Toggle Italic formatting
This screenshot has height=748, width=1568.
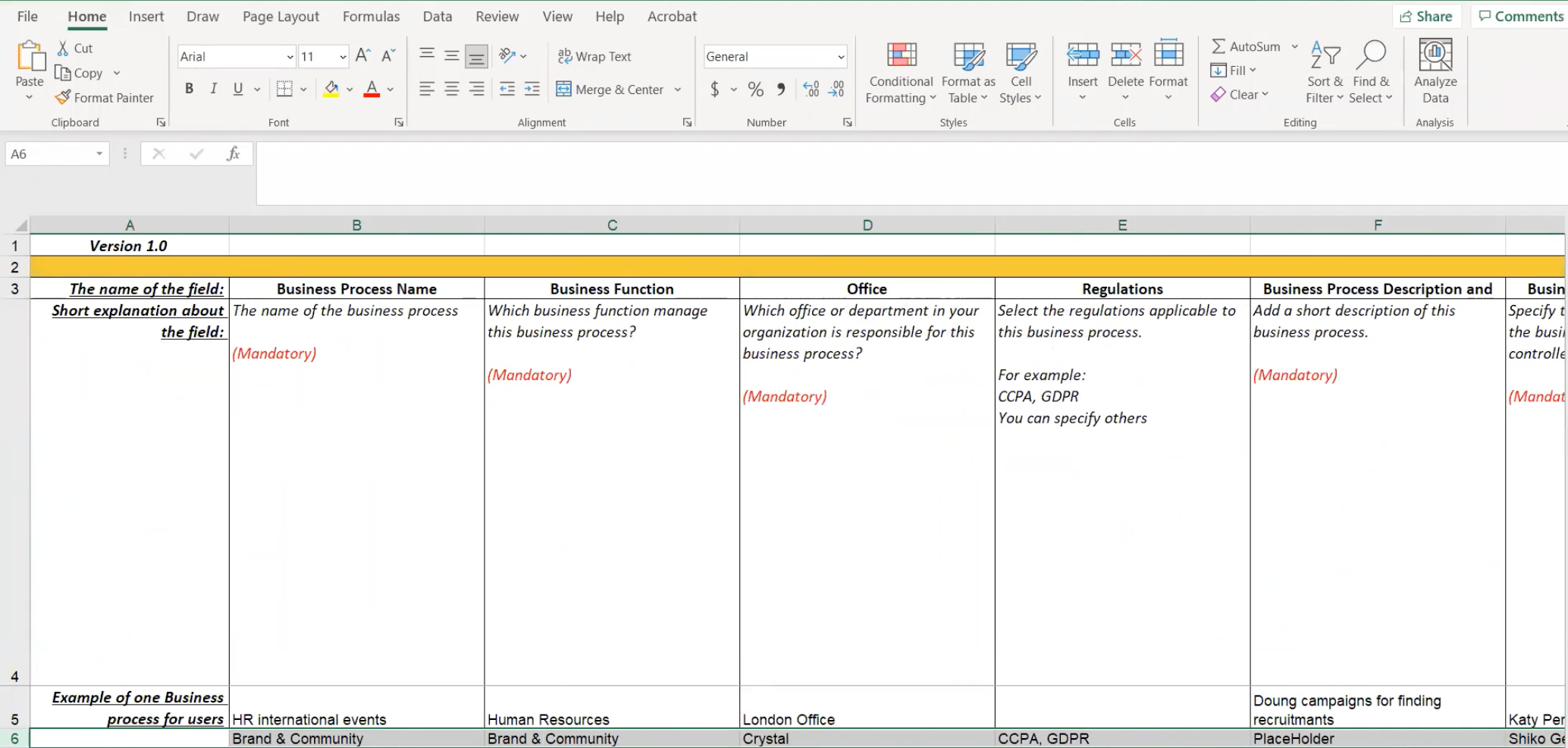[x=214, y=89]
